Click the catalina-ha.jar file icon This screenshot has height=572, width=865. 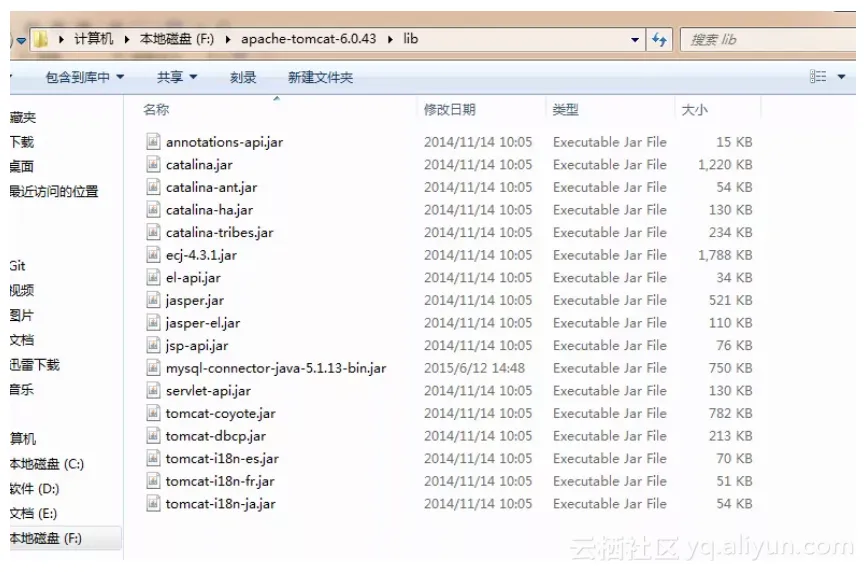point(153,210)
